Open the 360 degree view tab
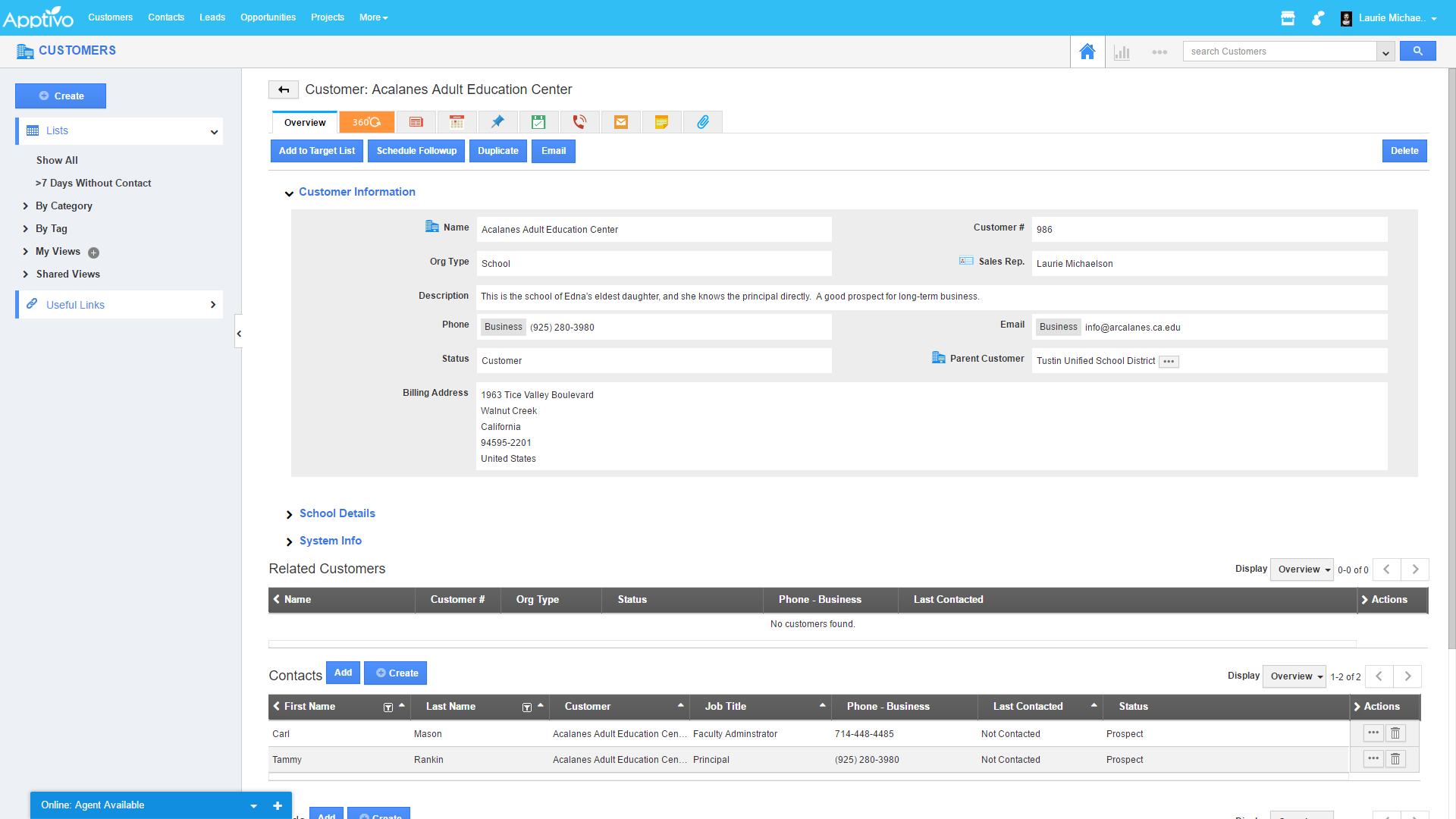This screenshot has height=819, width=1456. (366, 122)
